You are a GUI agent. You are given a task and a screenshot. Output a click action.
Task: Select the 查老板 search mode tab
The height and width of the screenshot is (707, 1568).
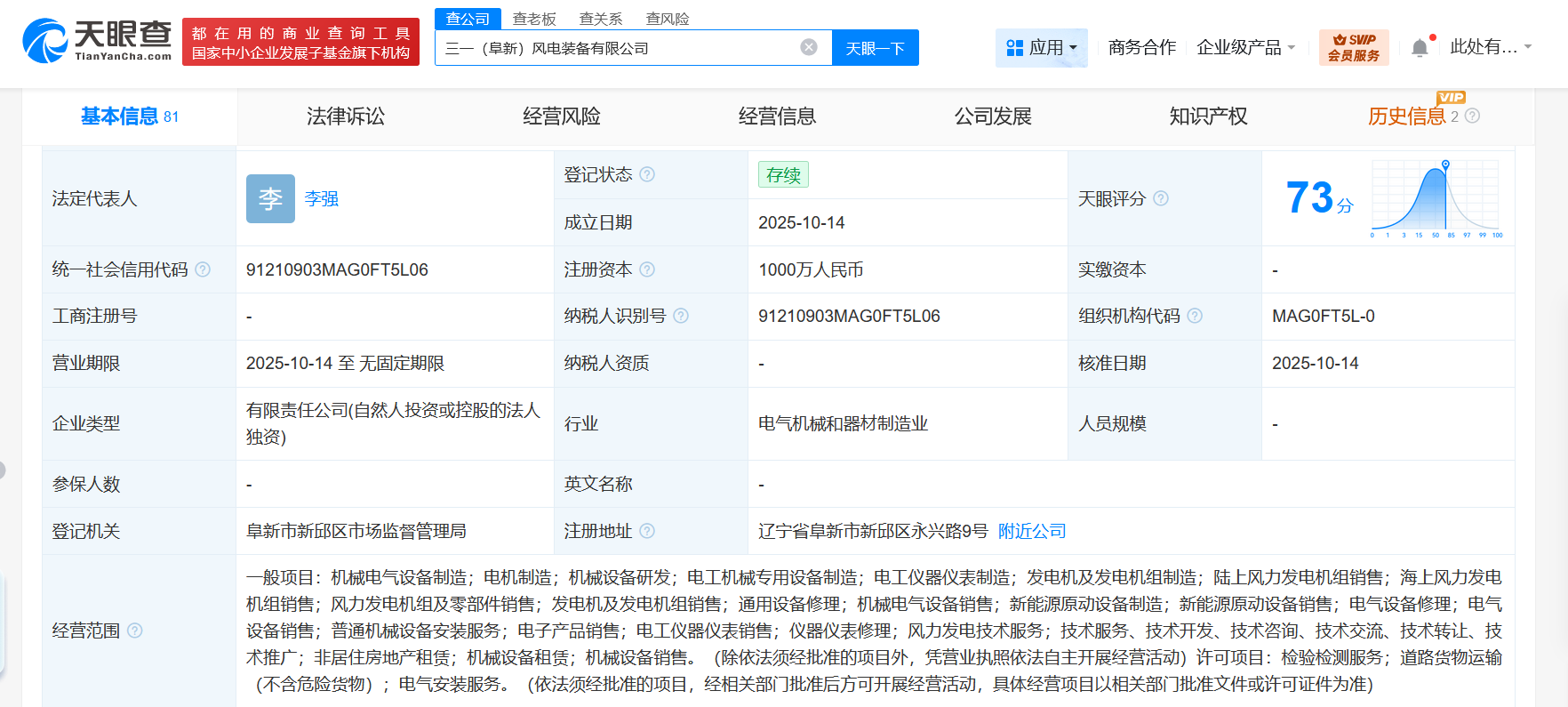coord(534,19)
